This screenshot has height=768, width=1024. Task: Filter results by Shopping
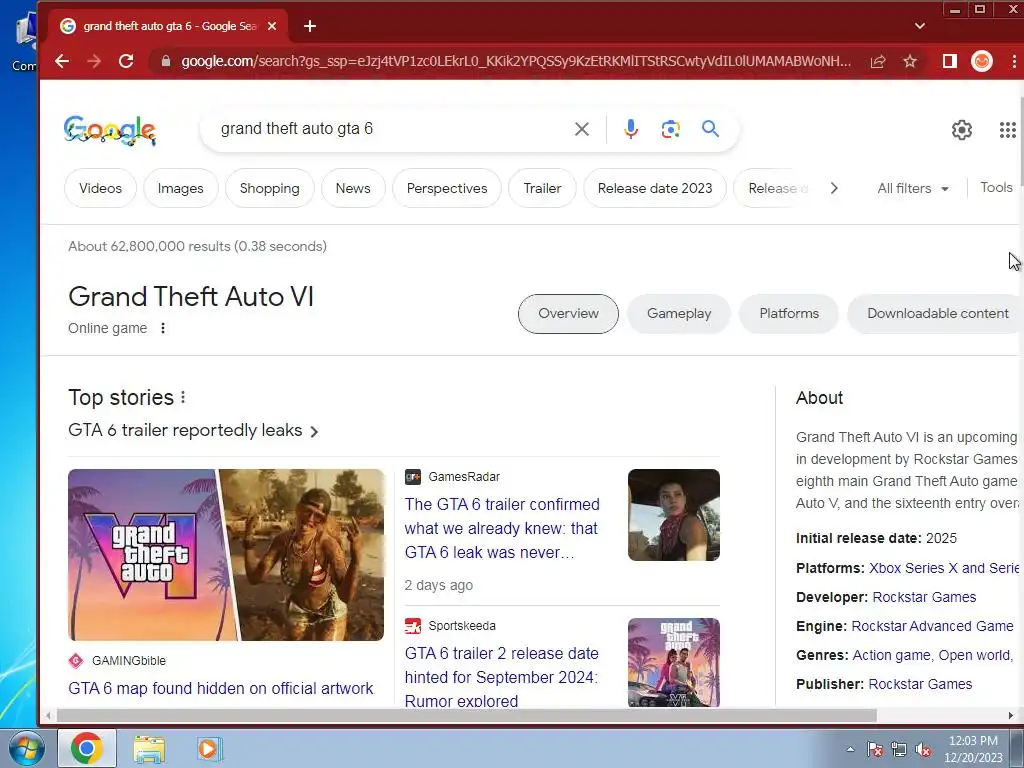(270, 188)
